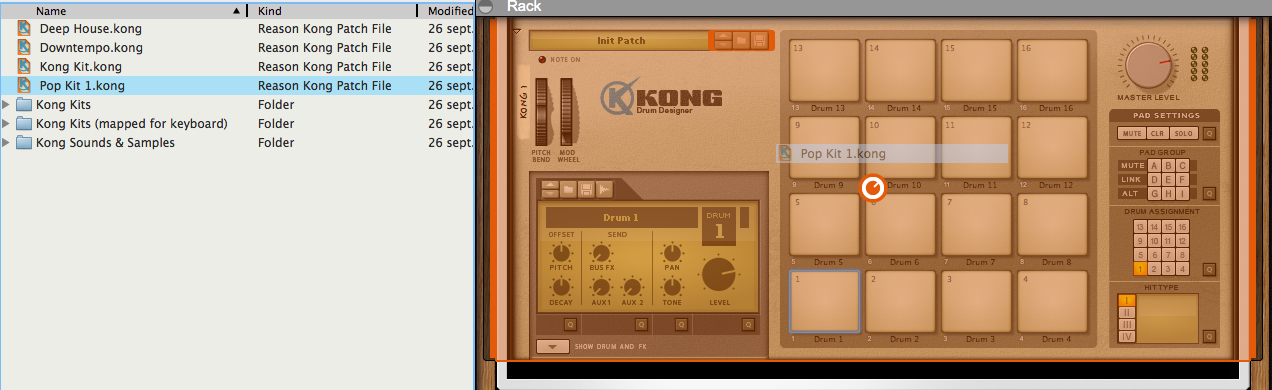Screen dimensions: 1272x390
Task: Hit drum pad 8
Action: (x=1051, y=224)
